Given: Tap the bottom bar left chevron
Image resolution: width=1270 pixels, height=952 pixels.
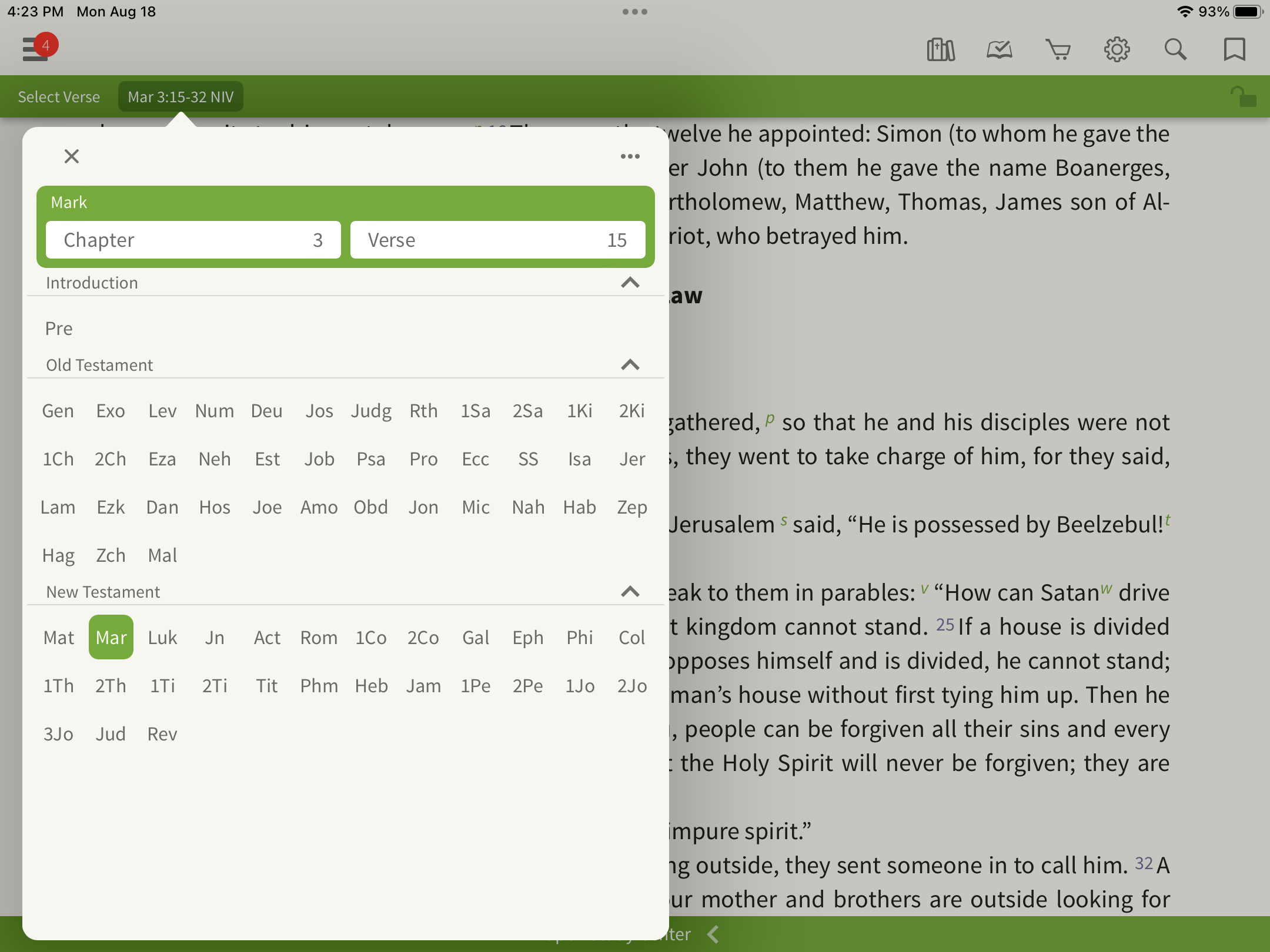Looking at the screenshot, I should pos(713,934).
